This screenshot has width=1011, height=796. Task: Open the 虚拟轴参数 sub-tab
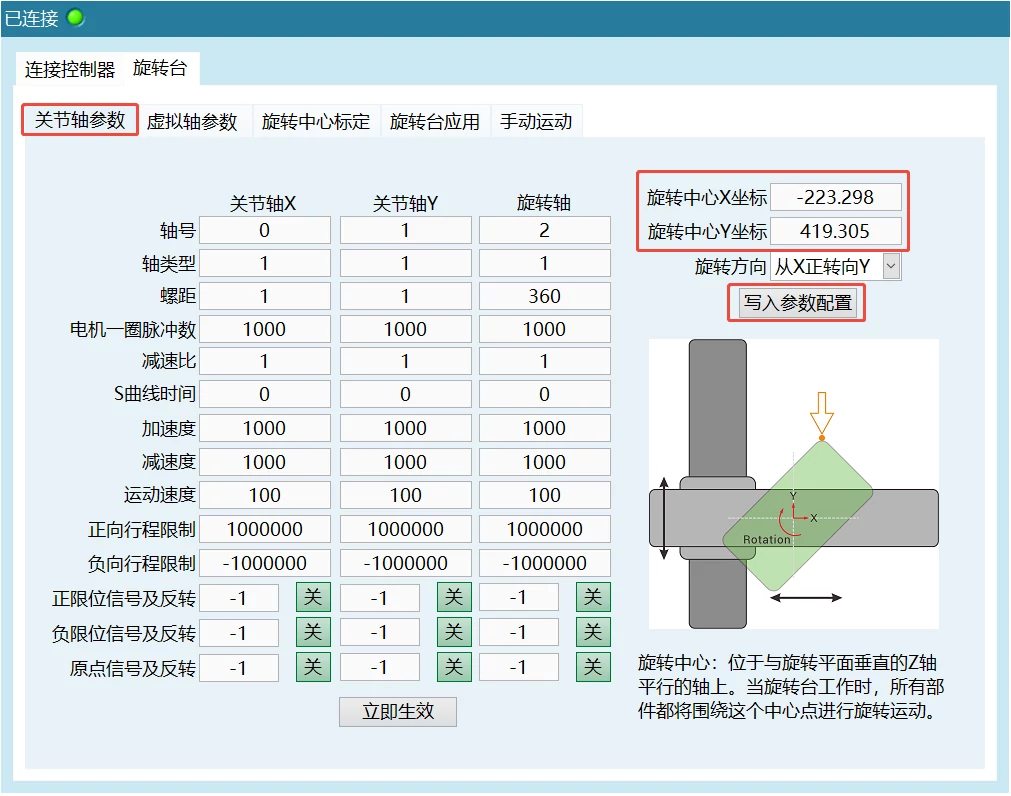click(x=192, y=121)
